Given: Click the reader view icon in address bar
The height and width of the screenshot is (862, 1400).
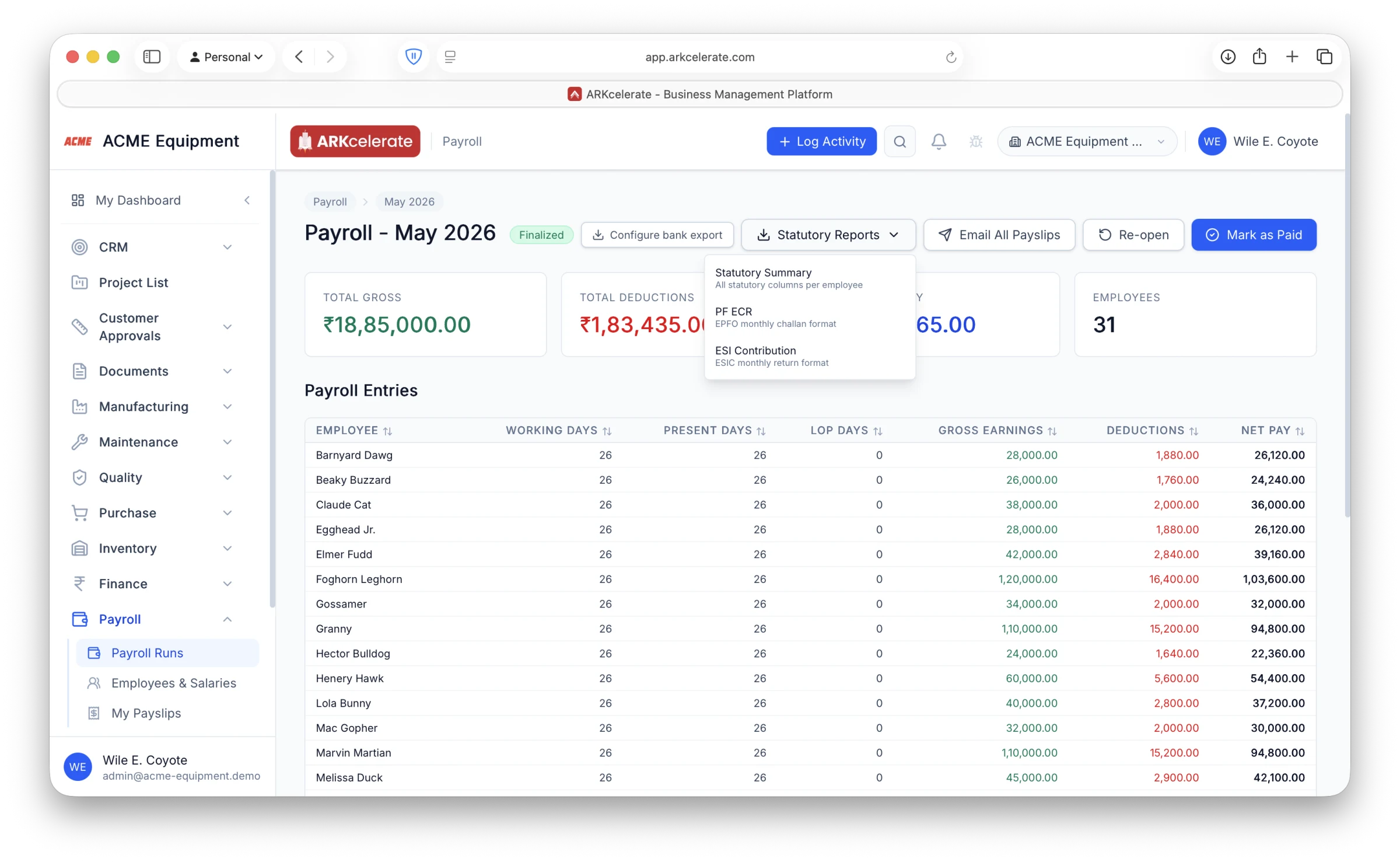Looking at the screenshot, I should [450, 57].
